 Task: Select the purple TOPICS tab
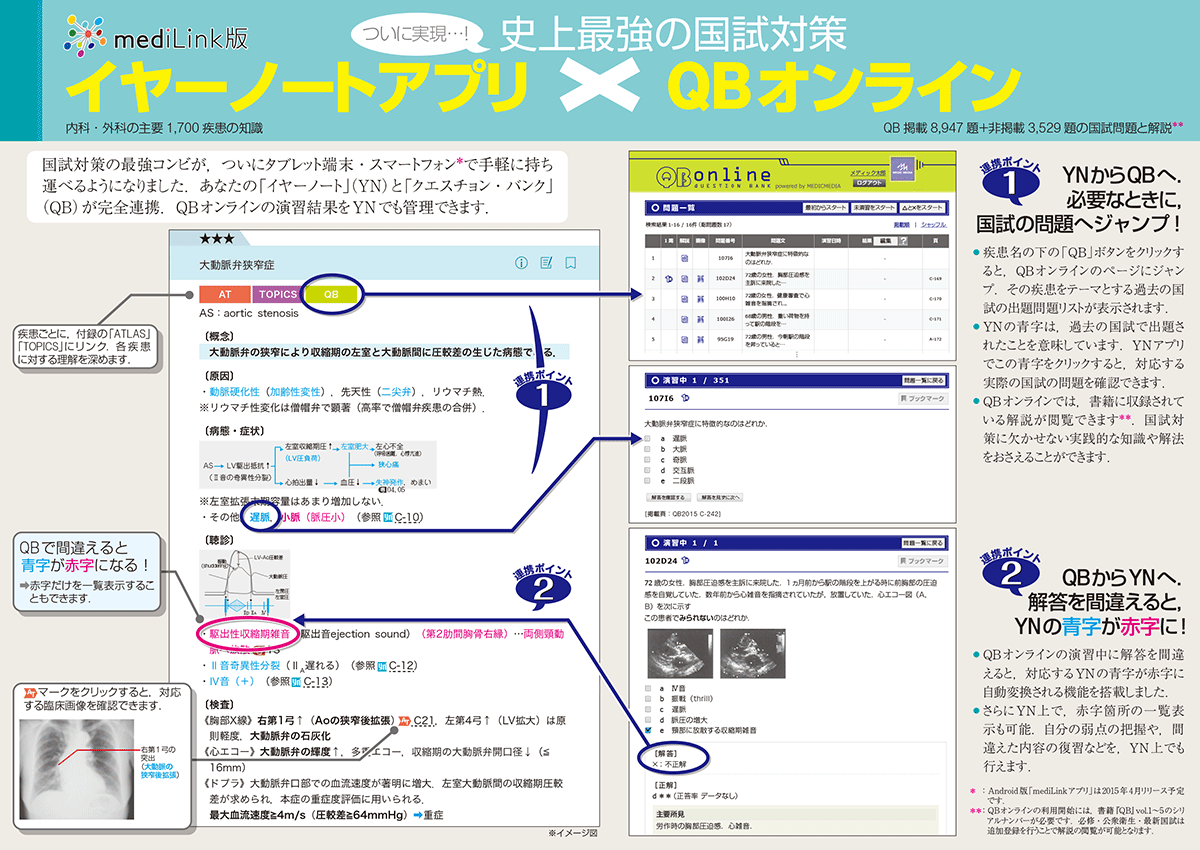pyautogui.click(x=279, y=295)
